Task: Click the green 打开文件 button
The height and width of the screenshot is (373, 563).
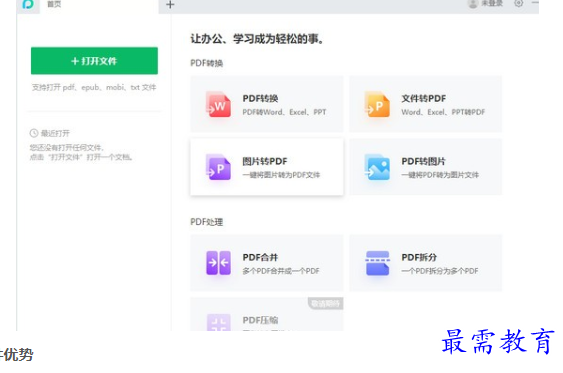Action: 94,61
